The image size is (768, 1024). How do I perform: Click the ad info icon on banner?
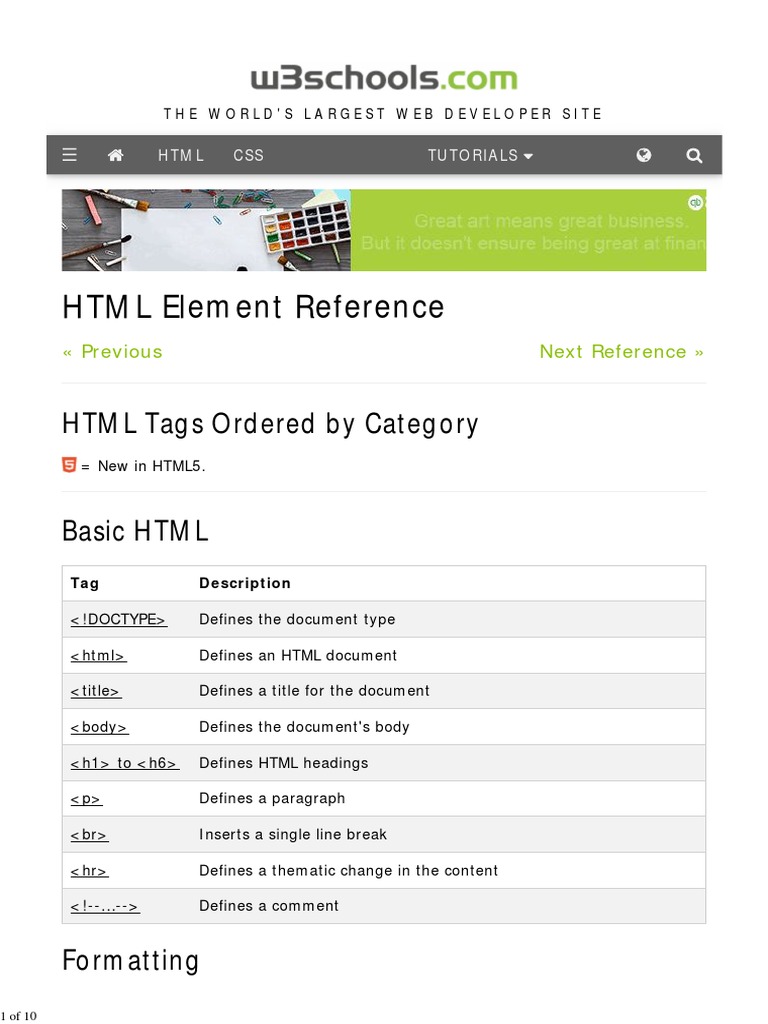tap(696, 202)
